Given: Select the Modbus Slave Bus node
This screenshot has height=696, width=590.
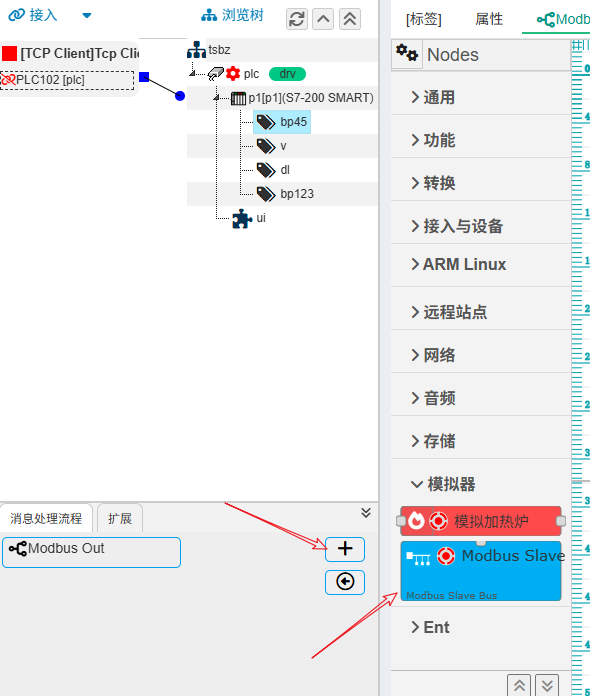Looking at the screenshot, I should tap(481, 571).
